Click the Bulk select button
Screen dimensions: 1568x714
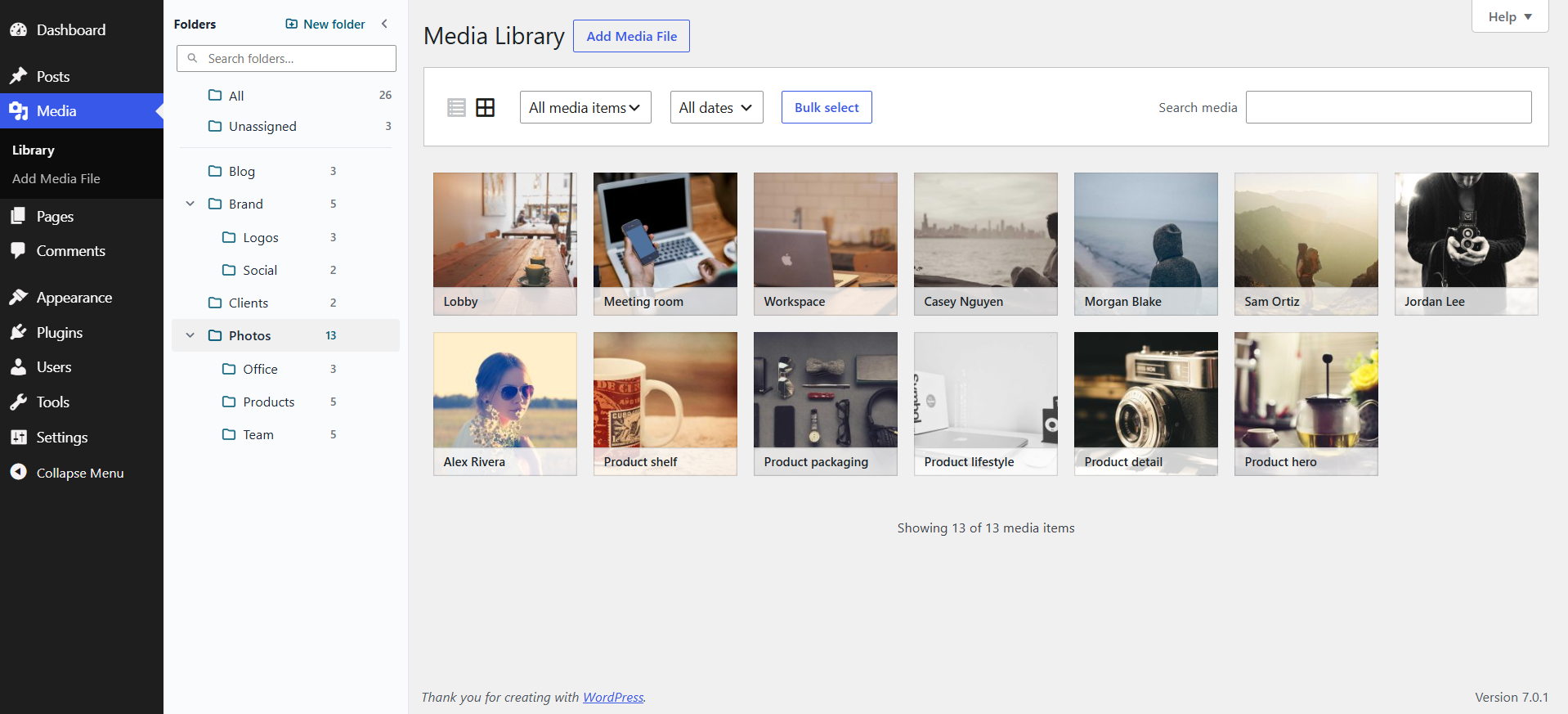(827, 107)
